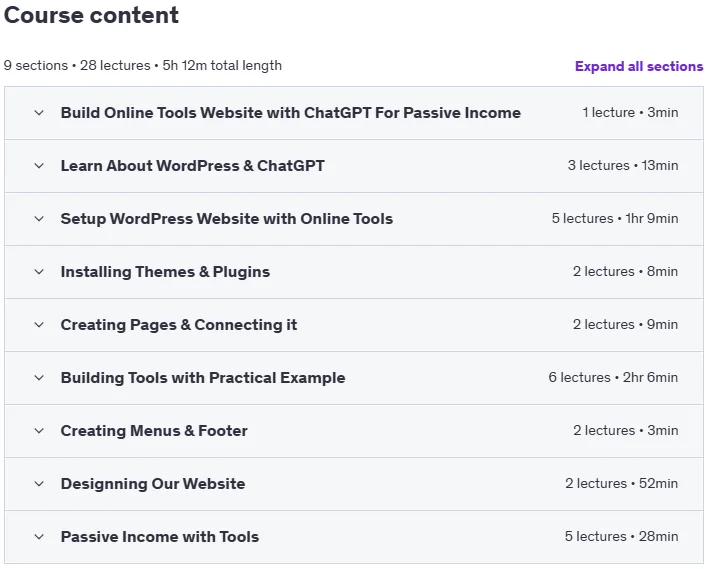710x569 pixels.
Task: Select Build Online Tools Website section title
Action: click(x=291, y=113)
